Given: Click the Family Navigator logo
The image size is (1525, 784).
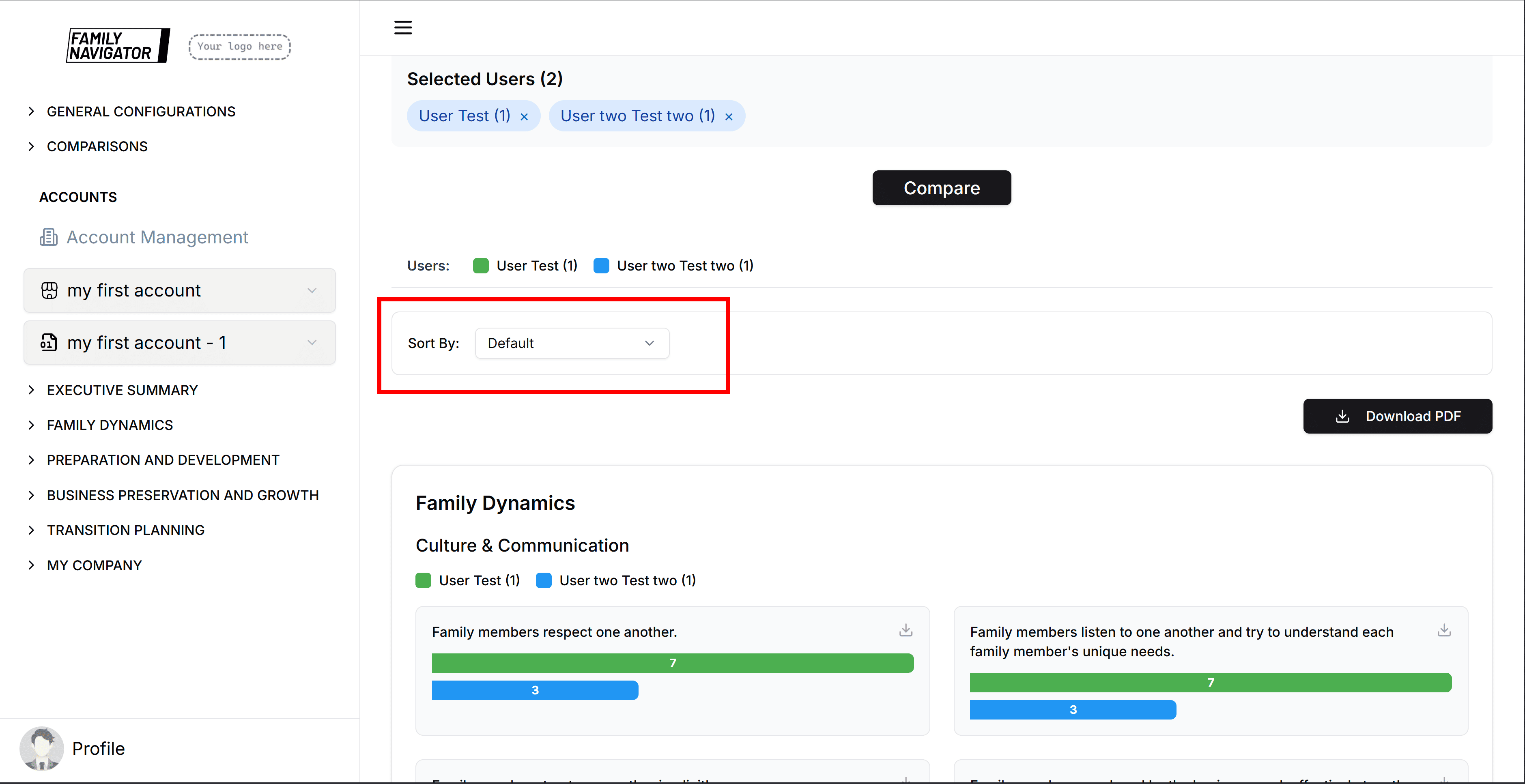Looking at the screenshot, I should pyautogui.click(x=118, y=45).
